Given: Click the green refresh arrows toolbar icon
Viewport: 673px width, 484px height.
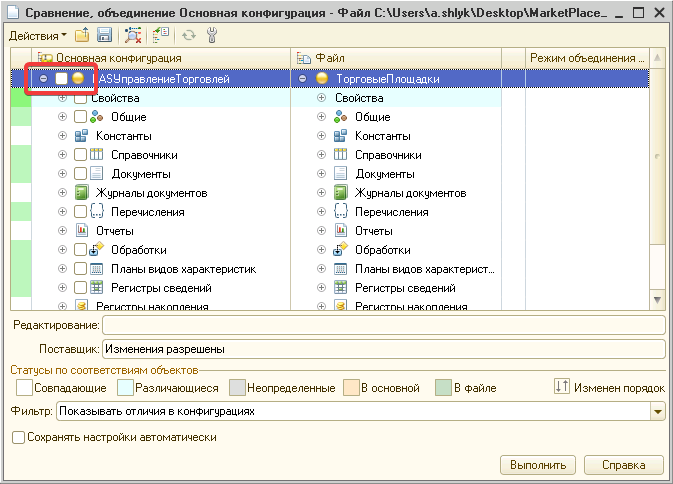Looking at the screenshot, I should 189,35.
